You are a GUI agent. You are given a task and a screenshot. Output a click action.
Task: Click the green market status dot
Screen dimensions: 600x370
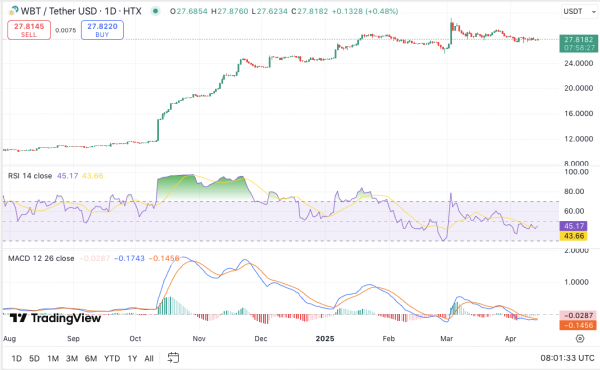coord(155,11)
